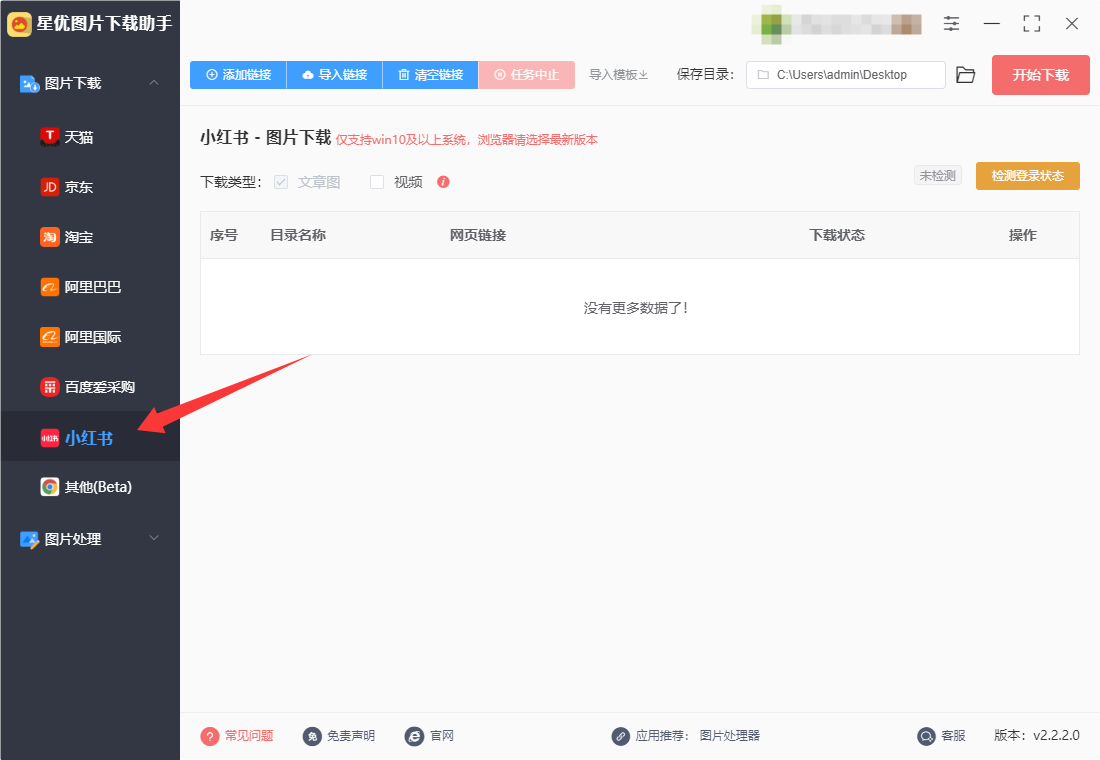Click the 京东 JD icon
The width and height of the screenshot is (1100, 760).
50,187
